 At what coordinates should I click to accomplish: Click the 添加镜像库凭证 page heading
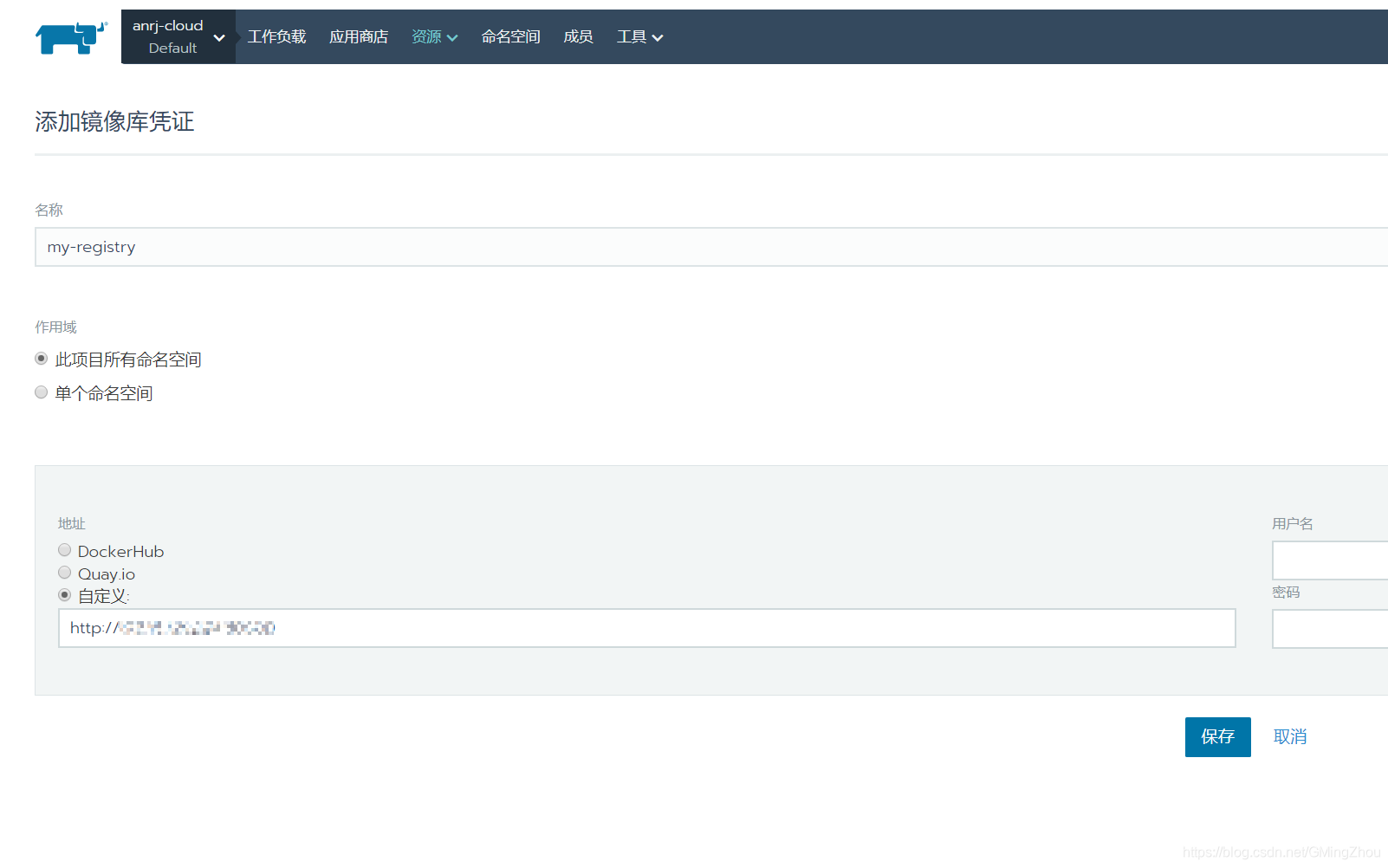click(114, 121)
